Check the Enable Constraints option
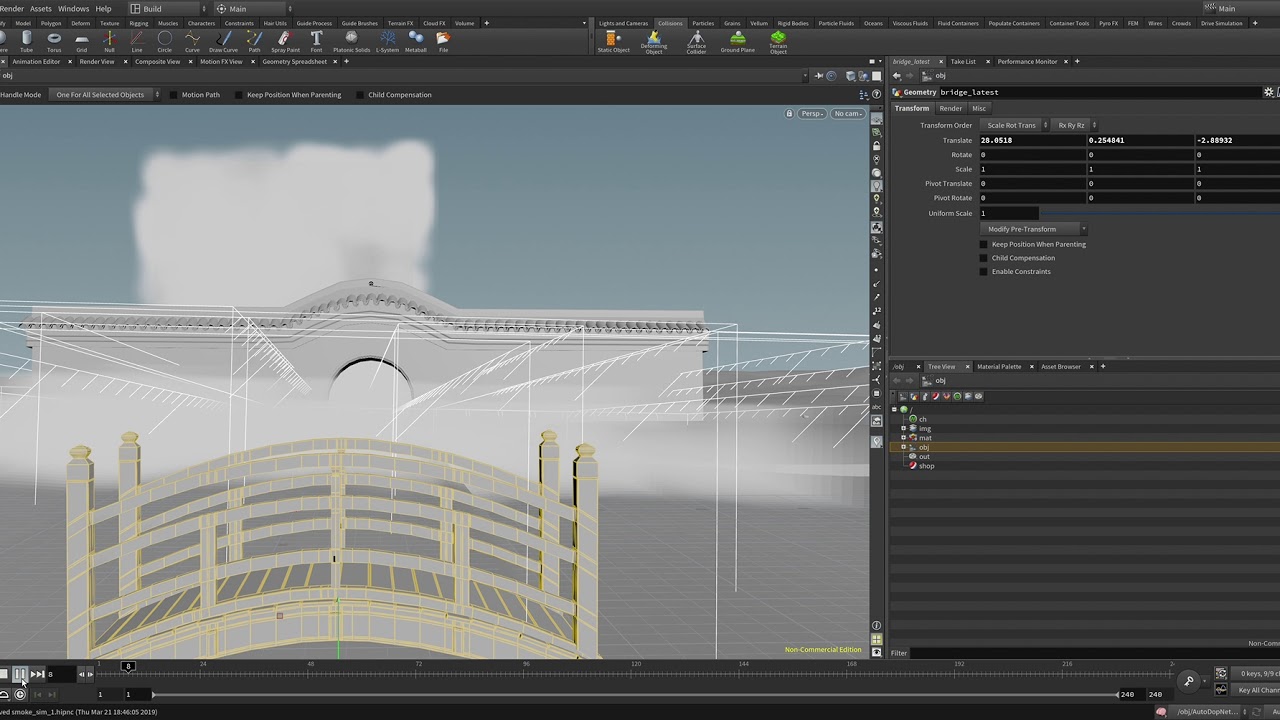The image size is (1280, 720). point(983,272)
